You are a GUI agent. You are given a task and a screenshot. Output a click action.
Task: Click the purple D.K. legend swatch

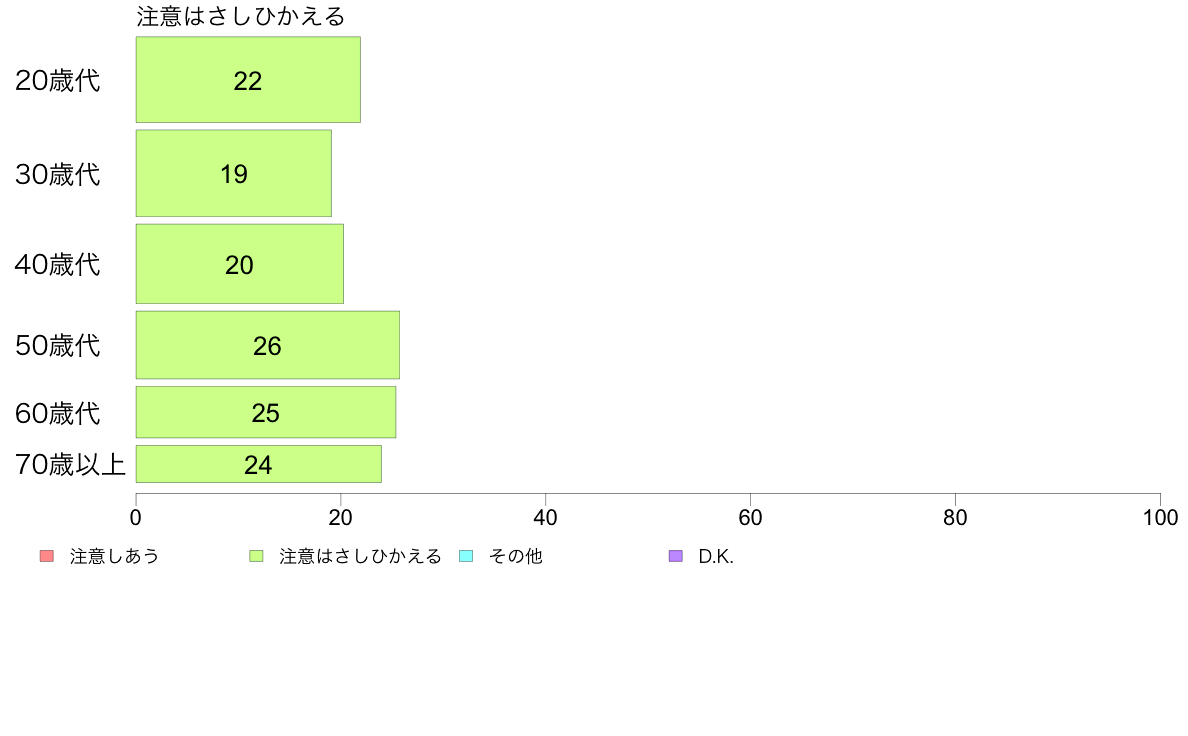[676, 556]
